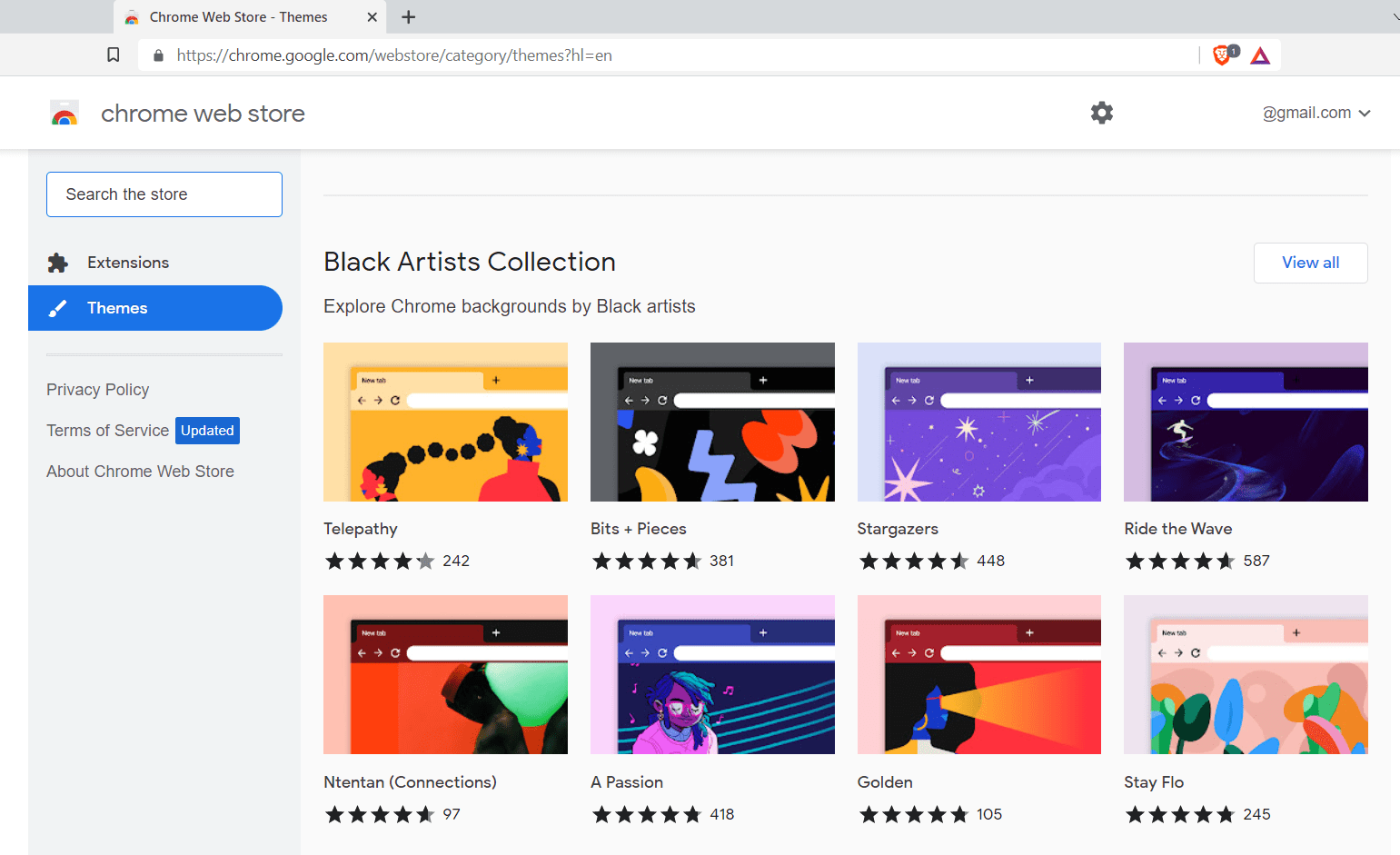Click the View all button

pos(1310,263)
